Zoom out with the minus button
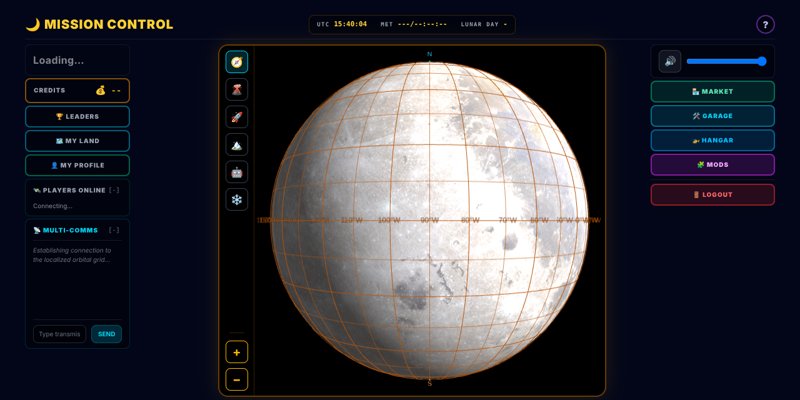Screen dimensions: 800x400 (x=237, y=380)
